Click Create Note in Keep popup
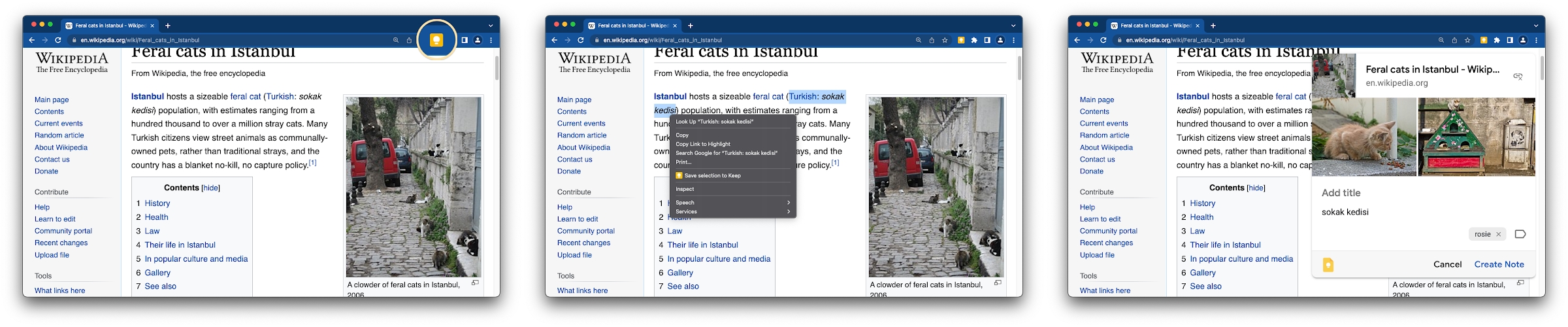The image size is (1568, 327). point(1499,264)
